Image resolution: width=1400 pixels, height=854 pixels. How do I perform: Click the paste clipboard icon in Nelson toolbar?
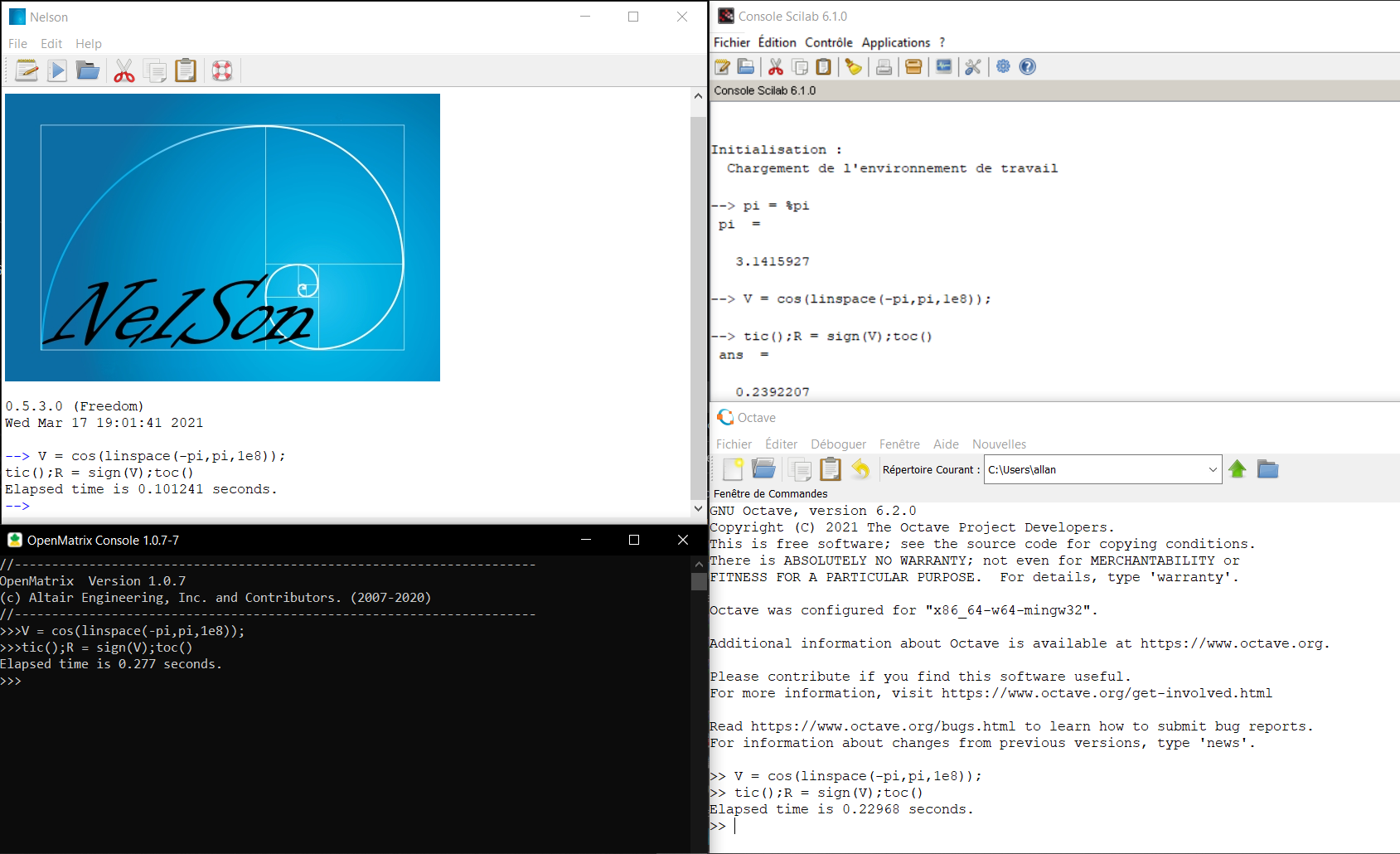point(186,70)
